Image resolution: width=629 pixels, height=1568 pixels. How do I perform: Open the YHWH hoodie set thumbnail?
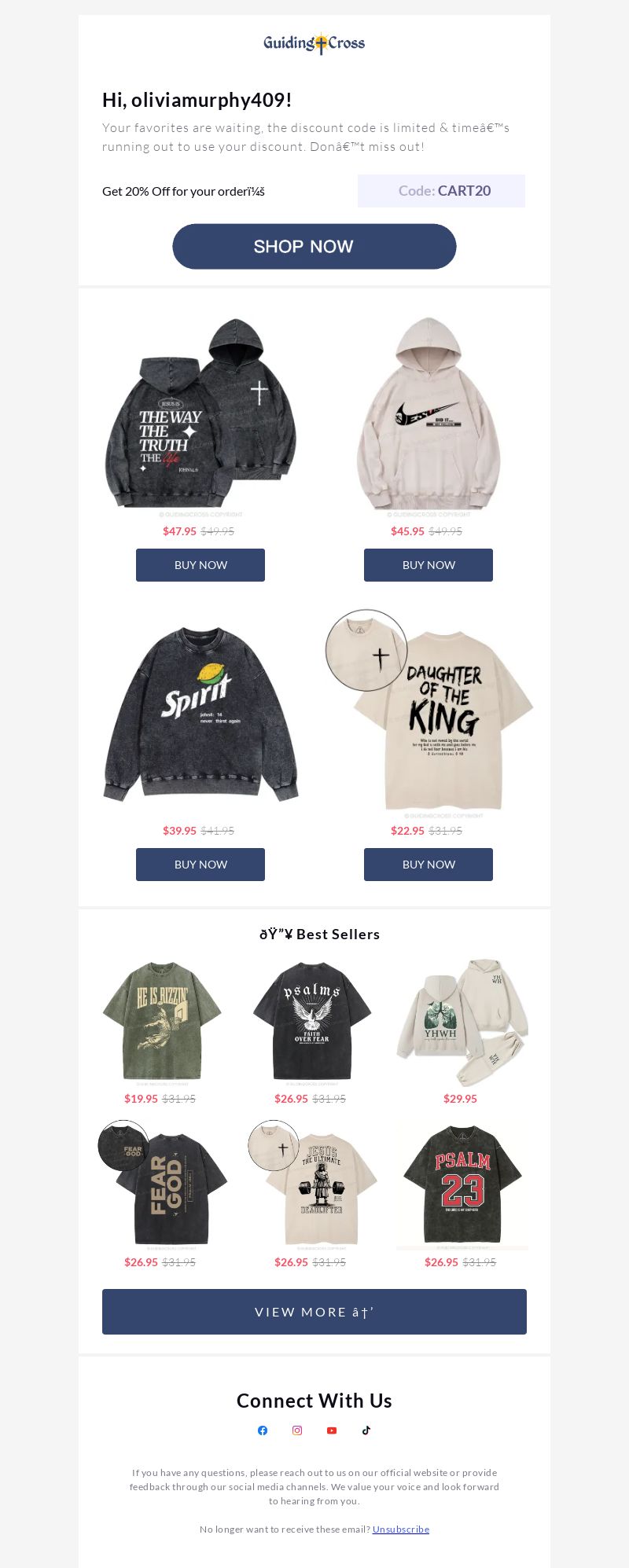[x=462, y=1022]
